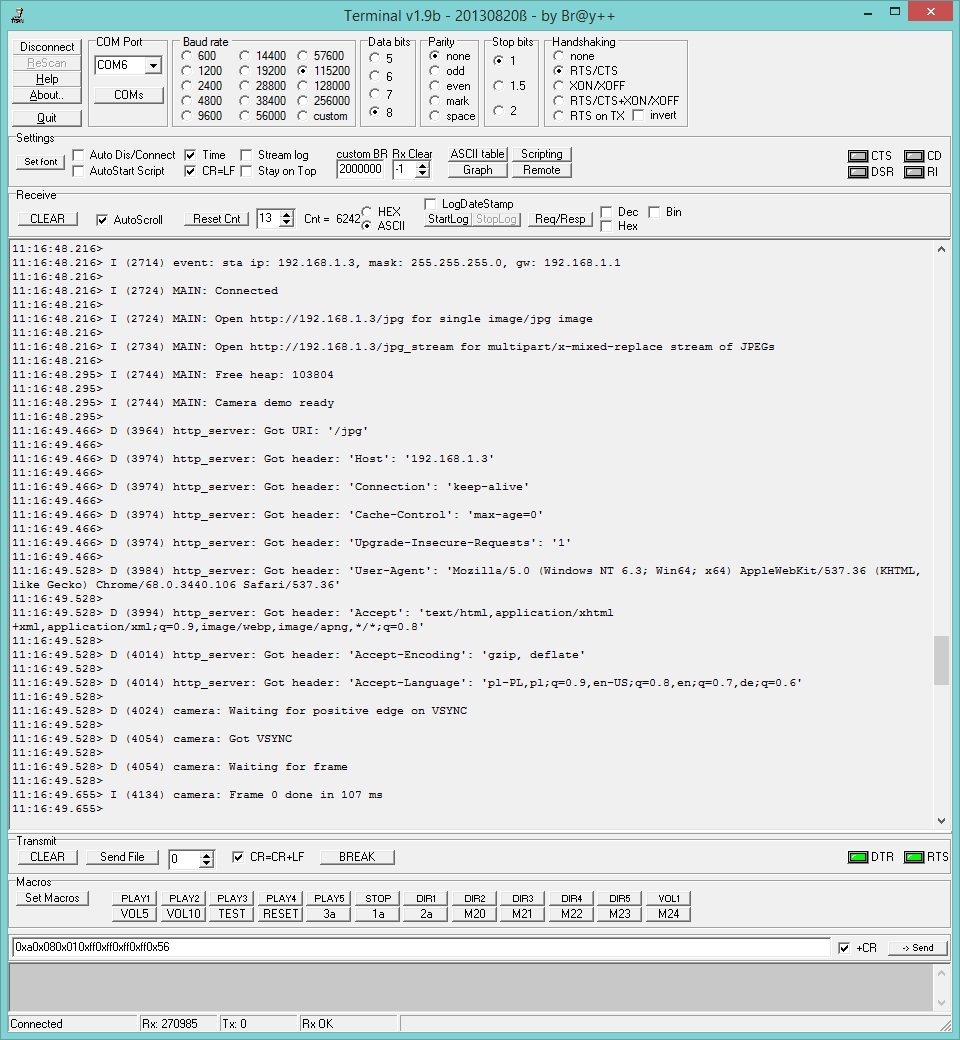Increase the count stepper showing 13
Image resolution: width=960 pixels, height=1040 pixels.
pos(287,215)
